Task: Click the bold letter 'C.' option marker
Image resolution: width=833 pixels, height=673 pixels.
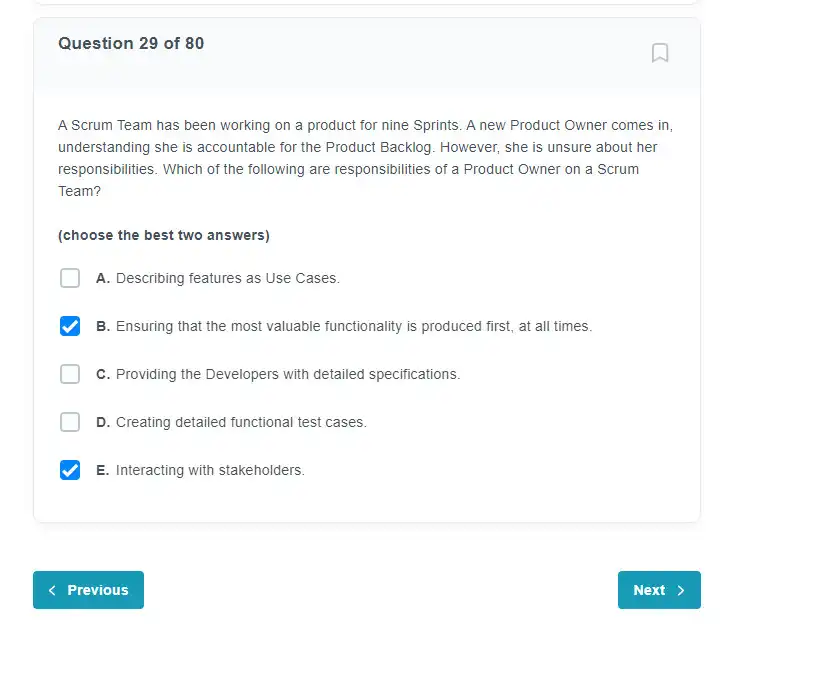Action: (103, 374)
